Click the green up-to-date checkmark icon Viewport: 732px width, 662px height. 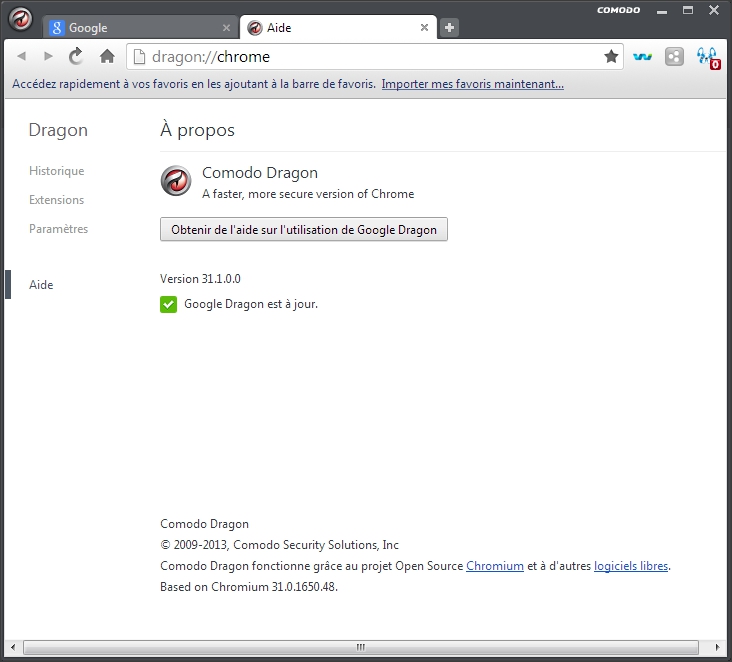point(169,304)
